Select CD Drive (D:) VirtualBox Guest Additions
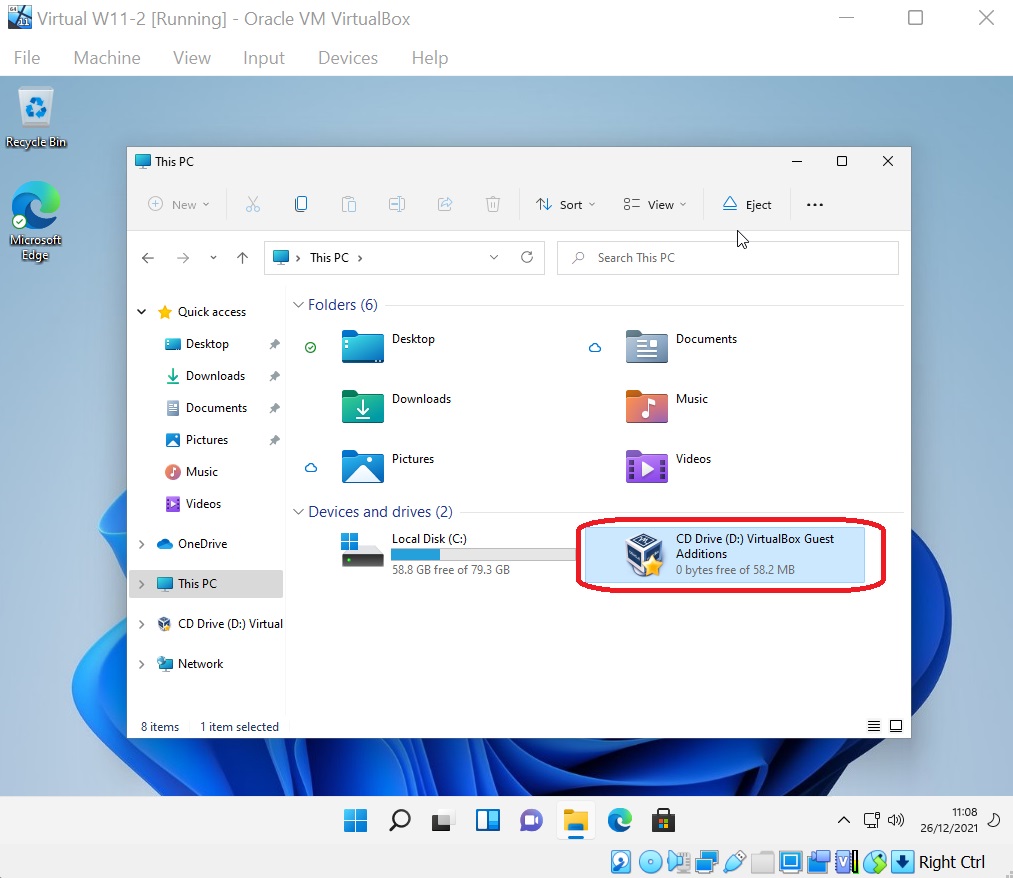The width and height of the screenshot is (1013, 878). [724, 554]
